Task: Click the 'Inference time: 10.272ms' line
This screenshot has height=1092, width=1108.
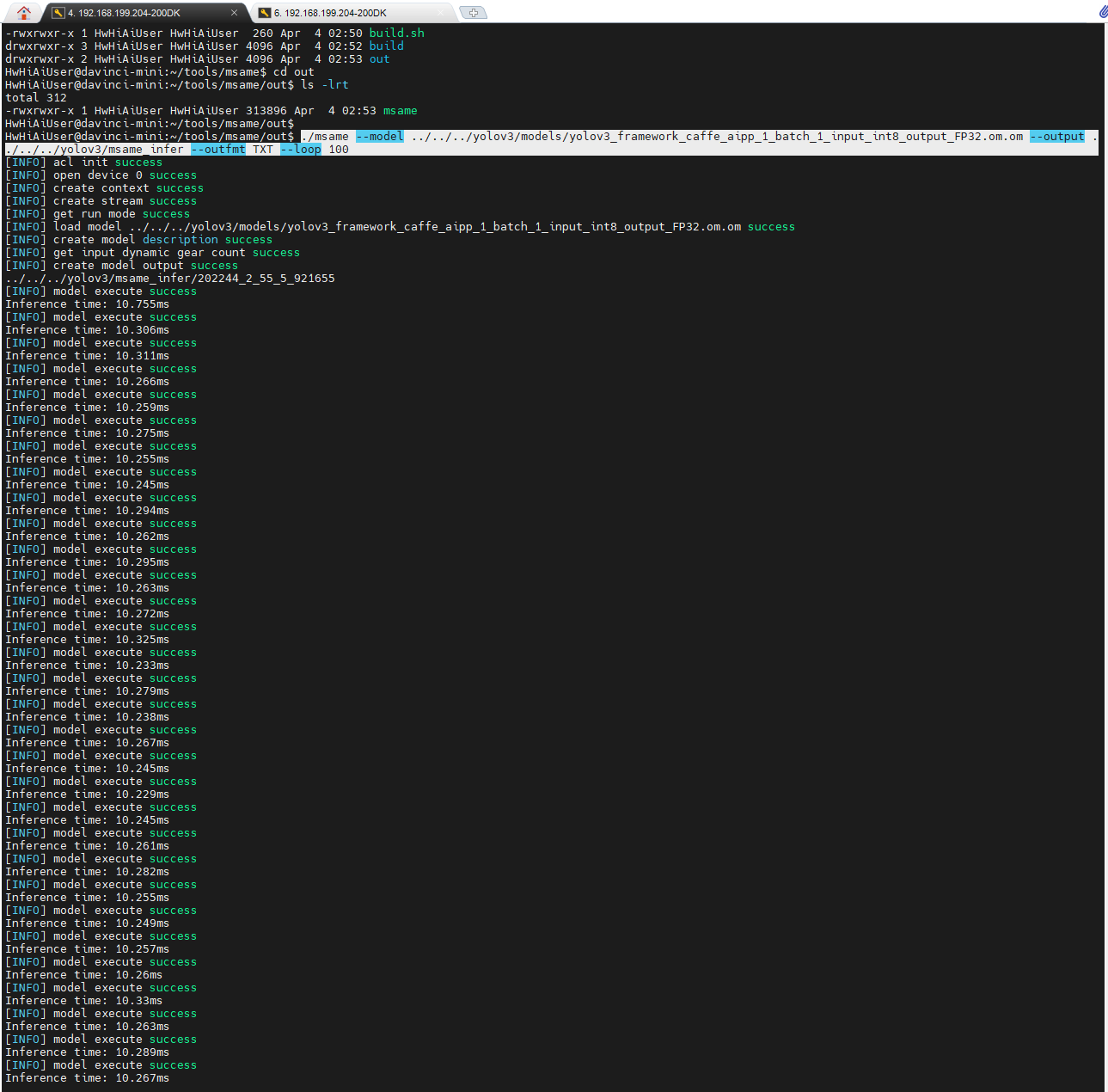Action: [88, 614]
